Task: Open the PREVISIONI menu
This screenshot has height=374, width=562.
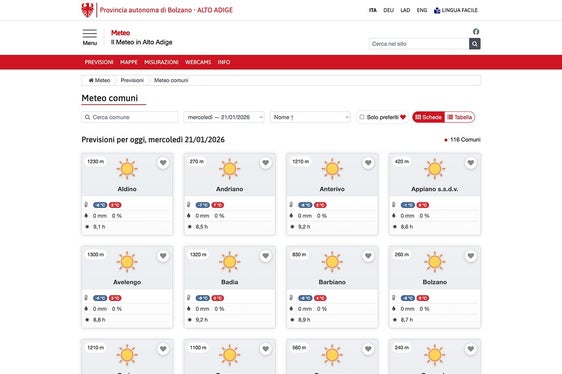Action: [x=99, y=62]
